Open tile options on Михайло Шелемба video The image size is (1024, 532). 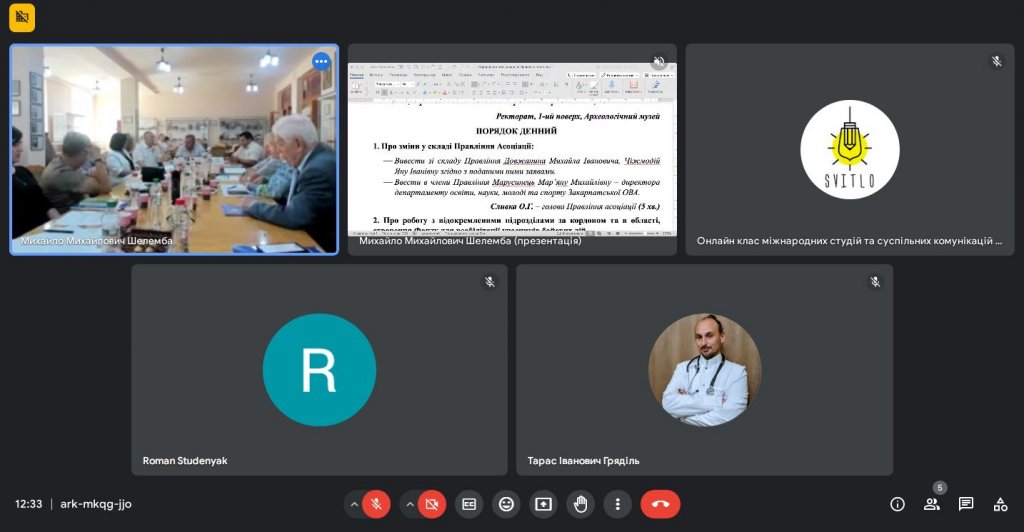[321, 61]
